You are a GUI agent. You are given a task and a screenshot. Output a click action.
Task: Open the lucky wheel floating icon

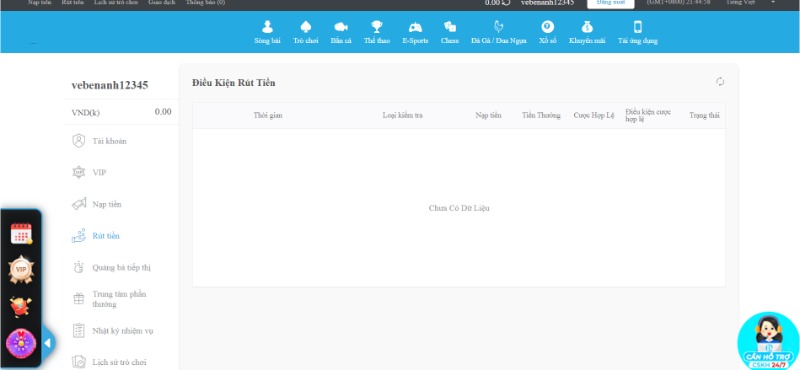tap(21, 343)
